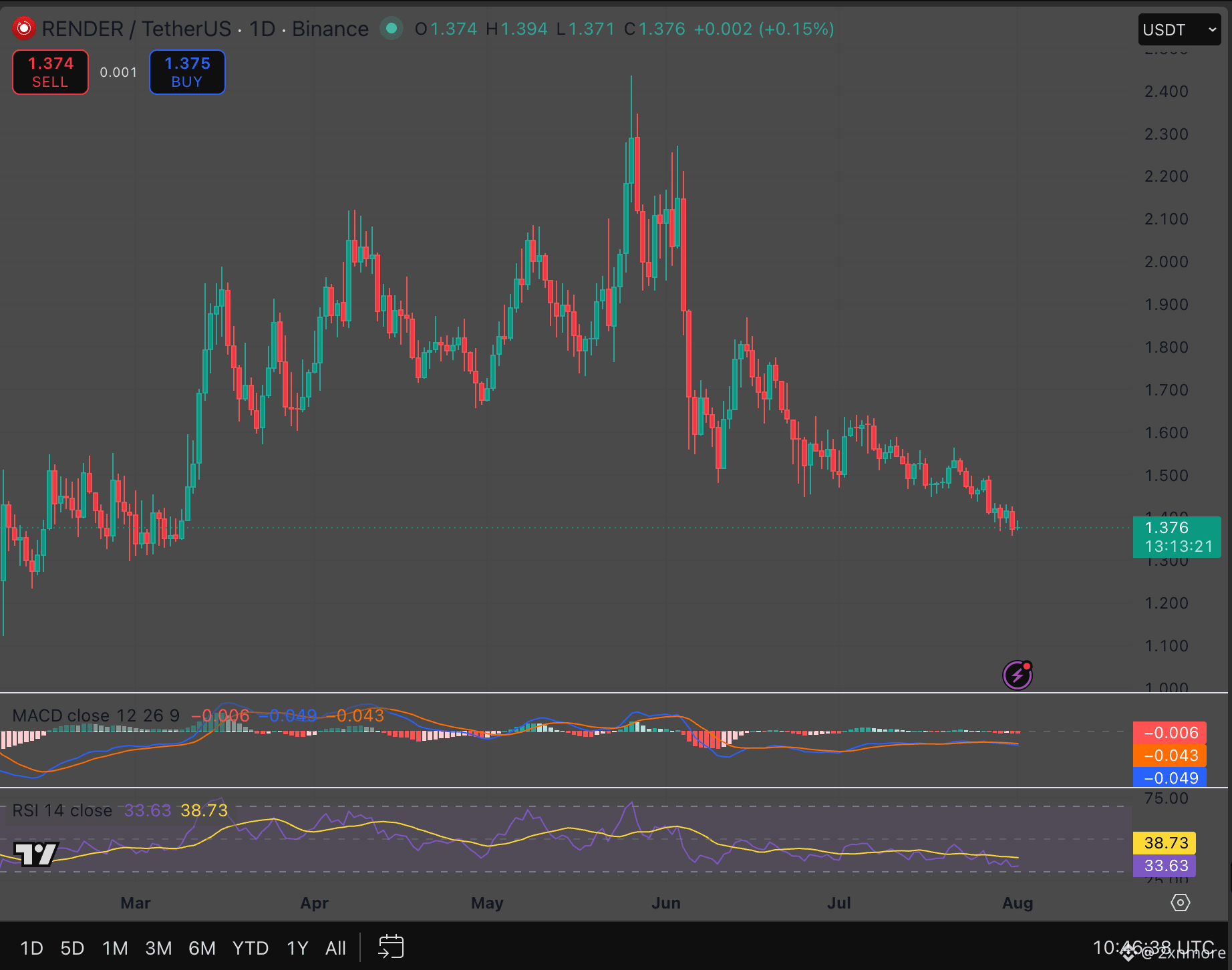1232x970 pixels.
Task: Open the USDT currency dropdown
Action: (1179, 29)
